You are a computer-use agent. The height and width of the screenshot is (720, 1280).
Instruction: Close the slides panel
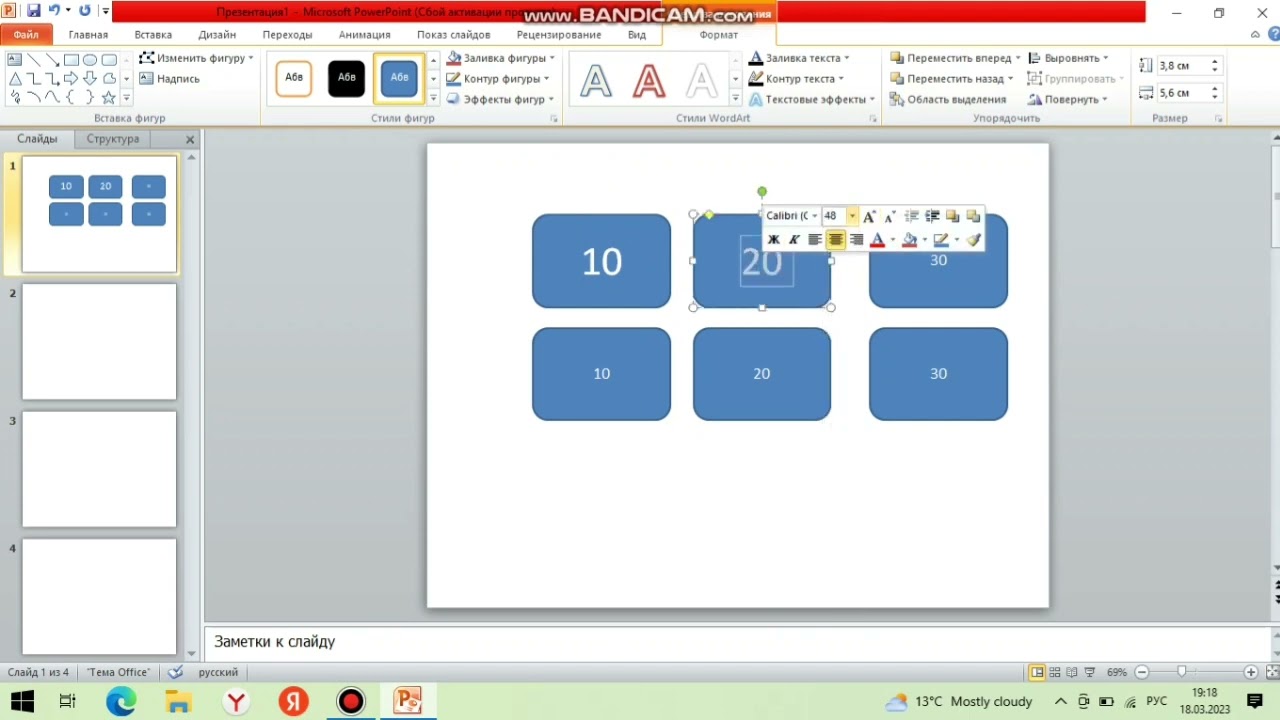(190, 139)
